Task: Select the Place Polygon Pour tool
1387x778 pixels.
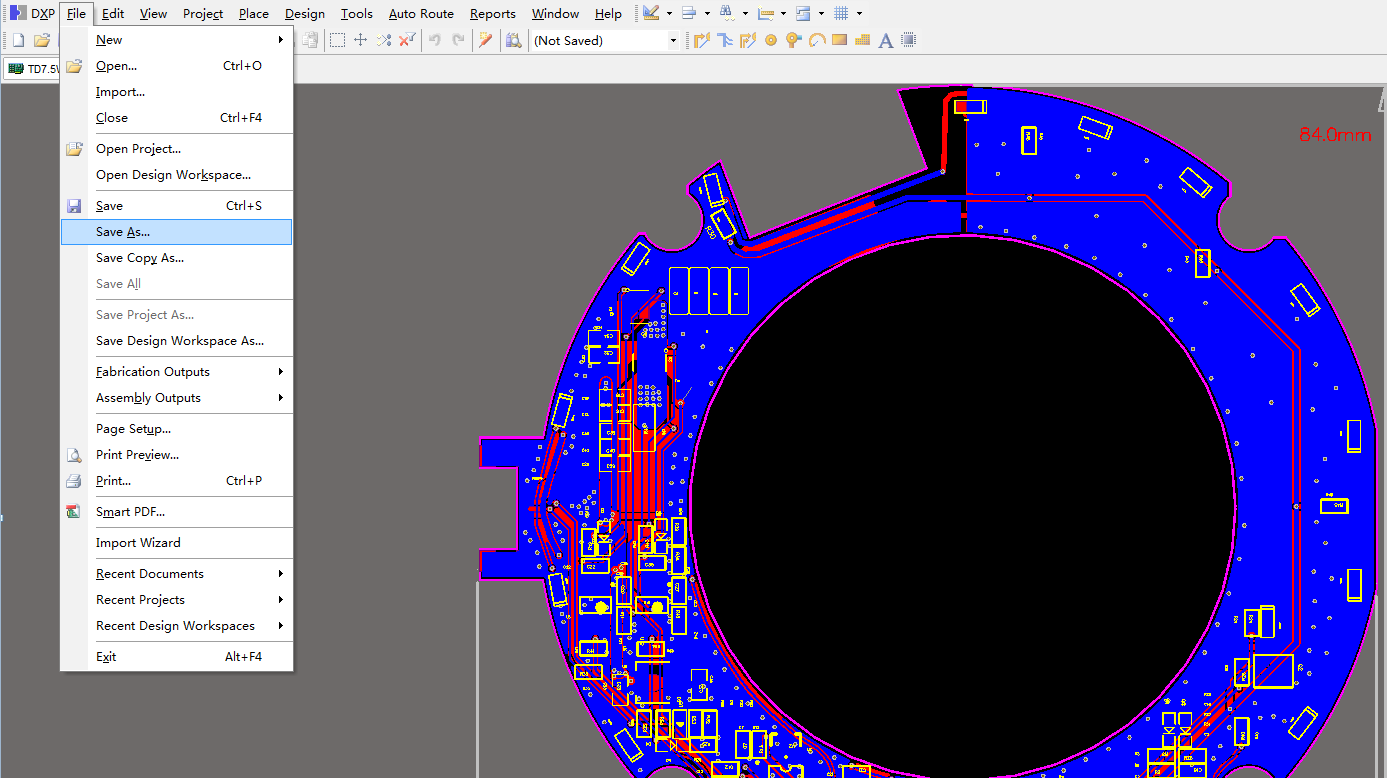Action: tap(861, 39)
